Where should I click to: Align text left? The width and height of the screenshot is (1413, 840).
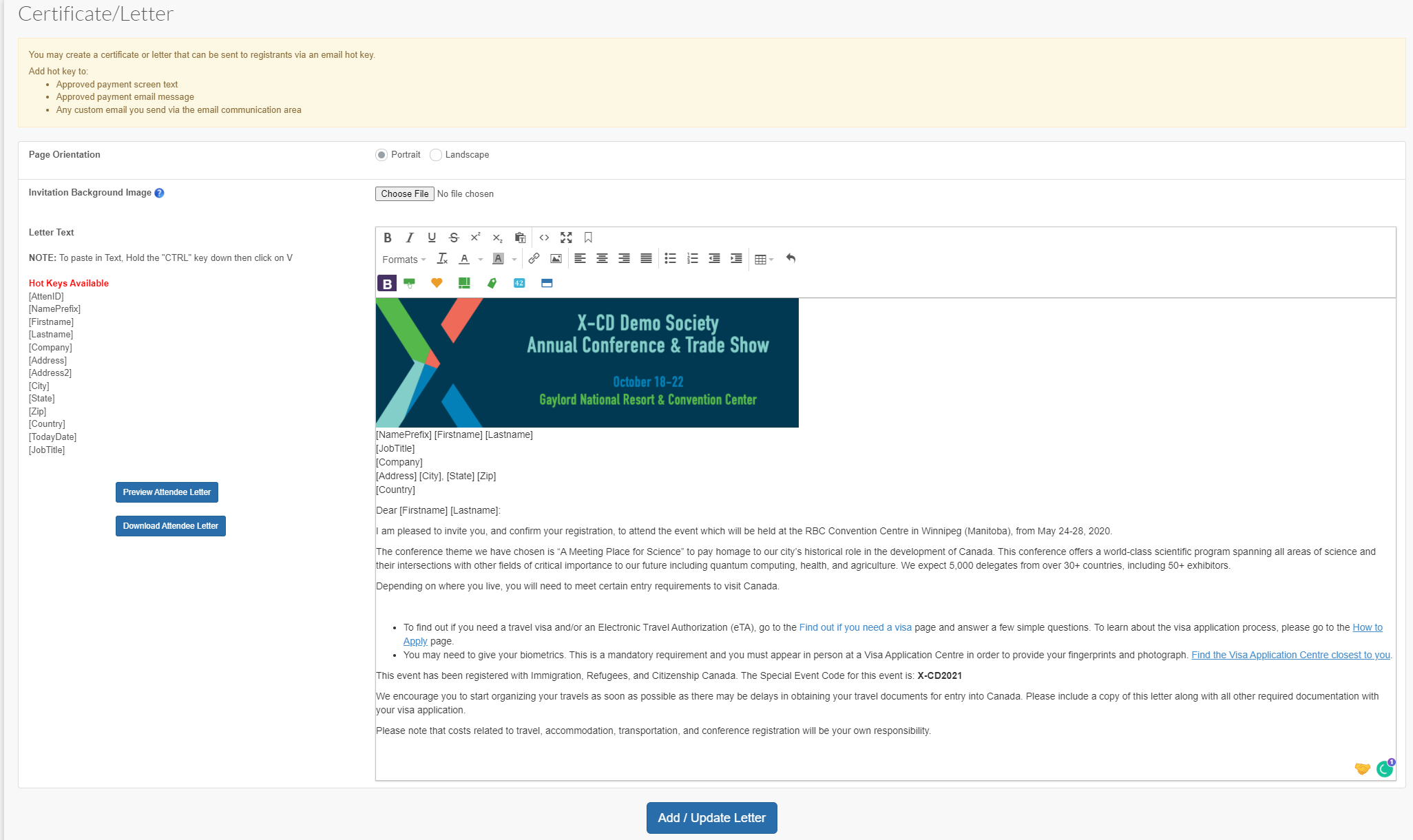pos(580,259)
